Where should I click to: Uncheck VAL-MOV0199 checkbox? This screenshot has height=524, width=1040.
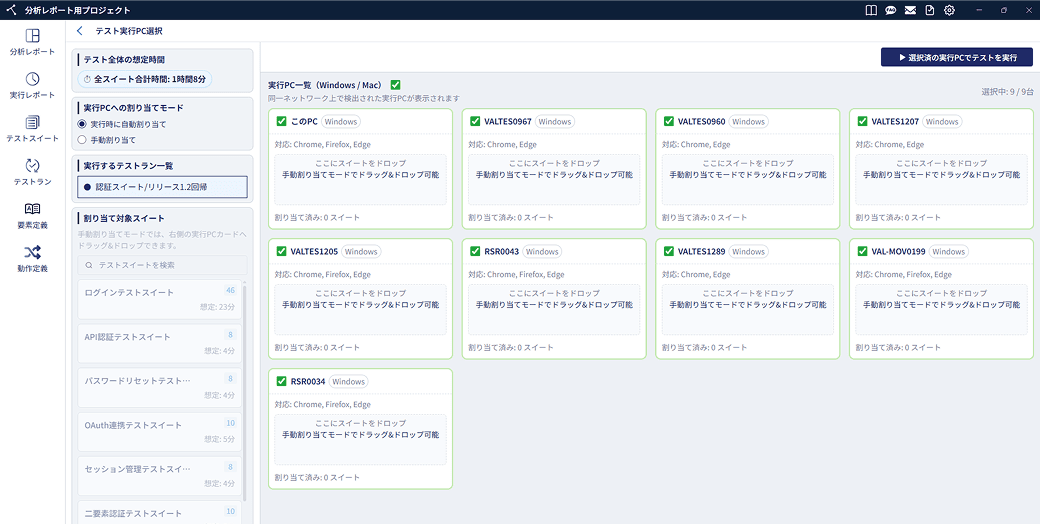click(x=862, y=251)
